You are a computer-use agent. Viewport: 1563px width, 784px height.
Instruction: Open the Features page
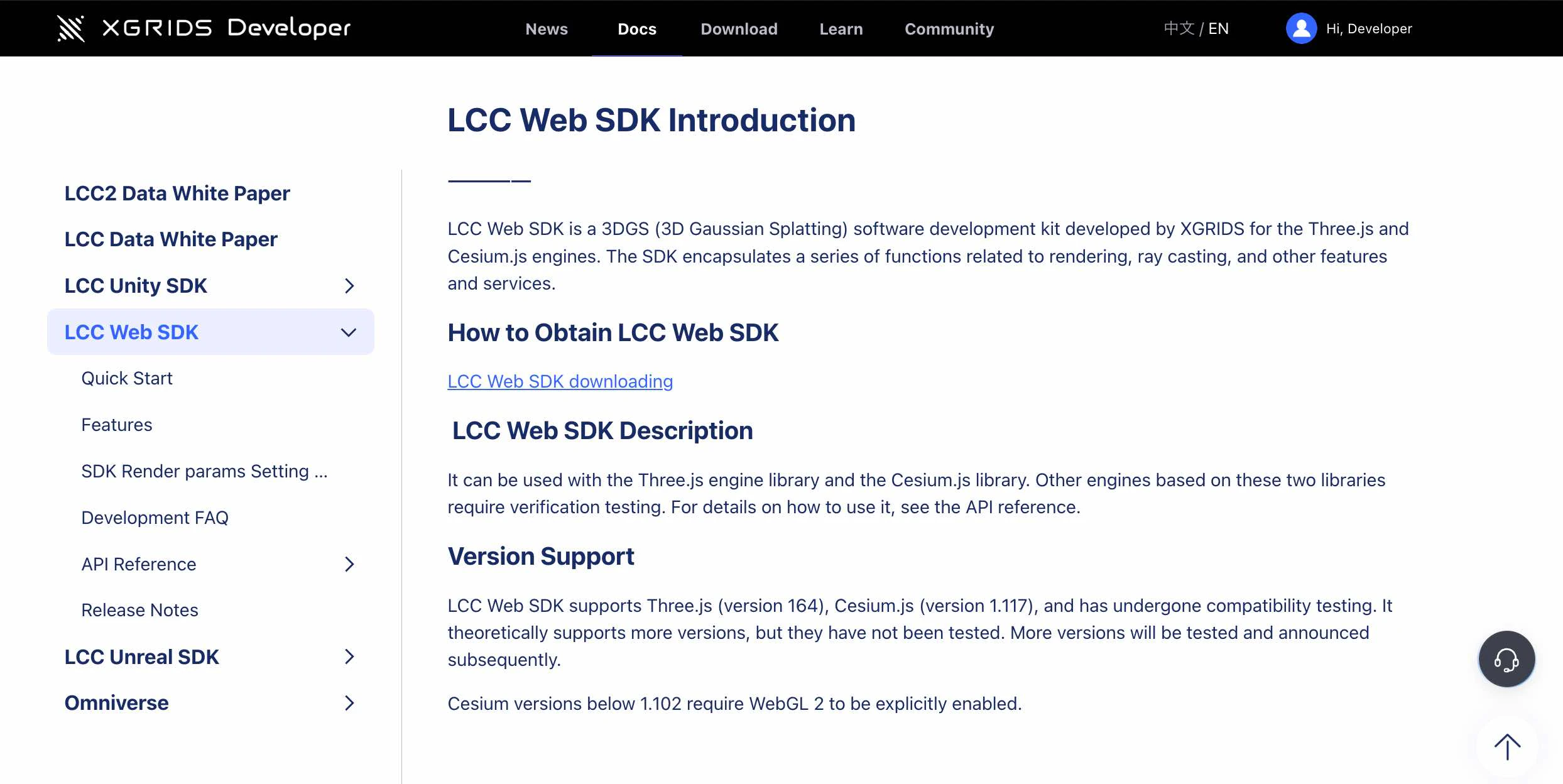(117, 425)
